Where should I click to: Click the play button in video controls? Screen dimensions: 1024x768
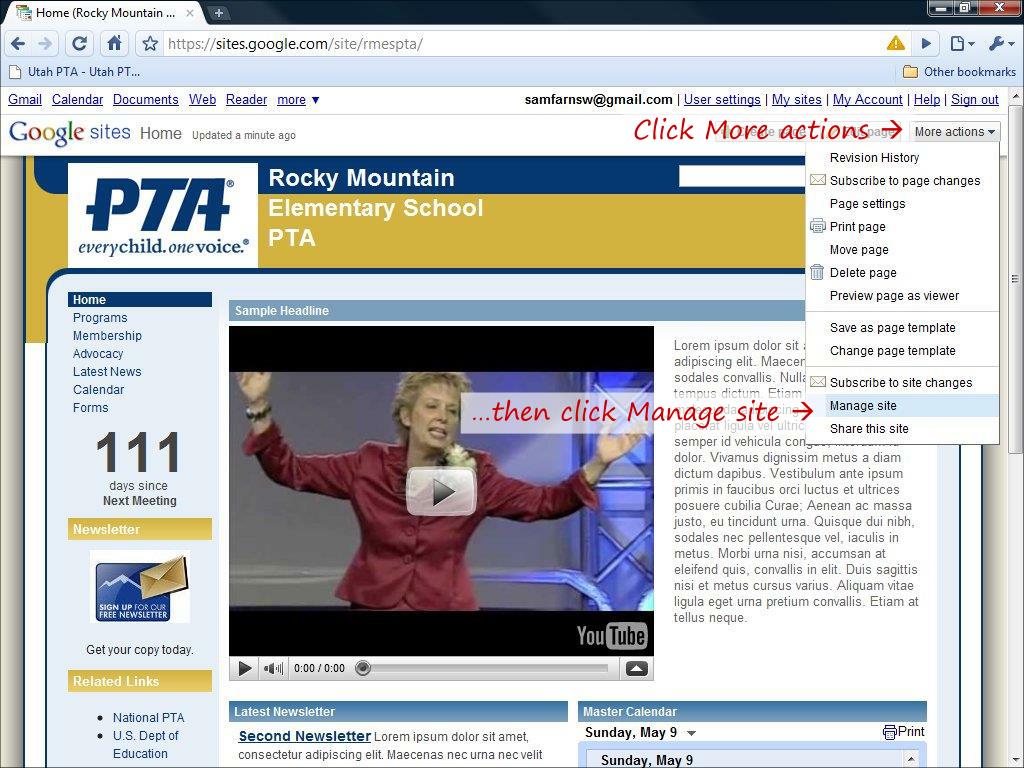[x=246, y=668]
